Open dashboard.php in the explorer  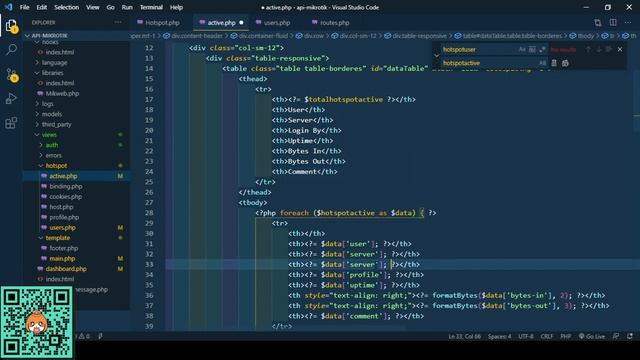tap(66, 269)
